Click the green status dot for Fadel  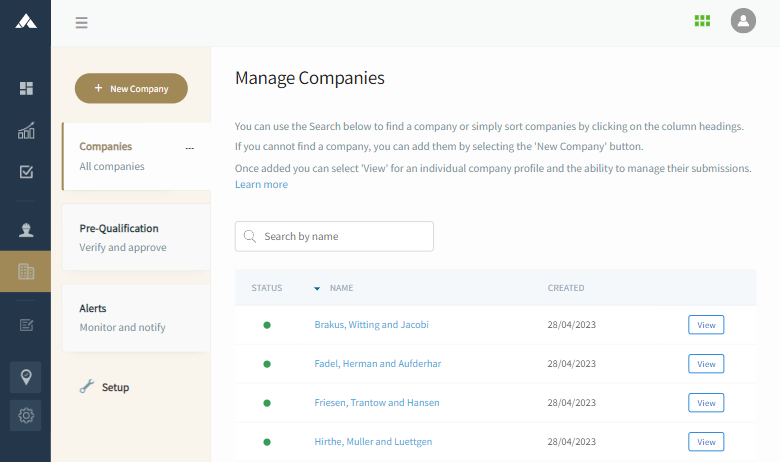(267, 364)
